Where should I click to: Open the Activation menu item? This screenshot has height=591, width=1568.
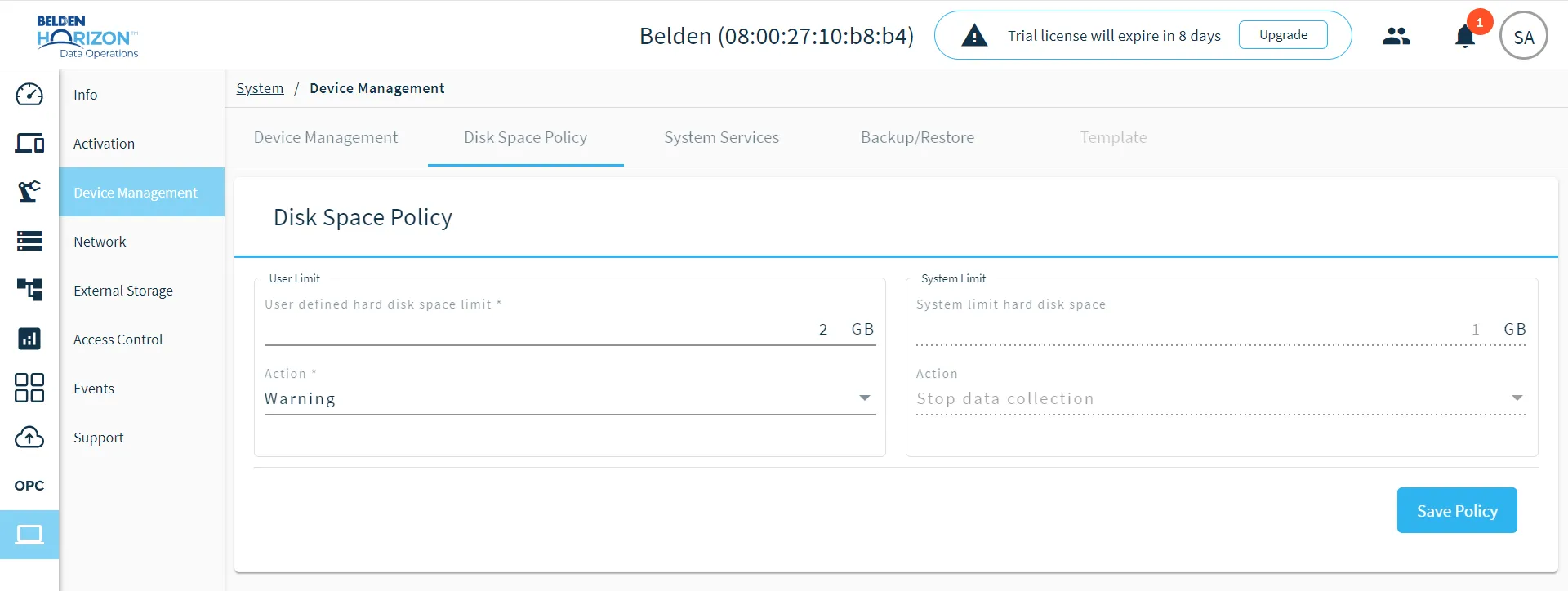tap(141, 144)
